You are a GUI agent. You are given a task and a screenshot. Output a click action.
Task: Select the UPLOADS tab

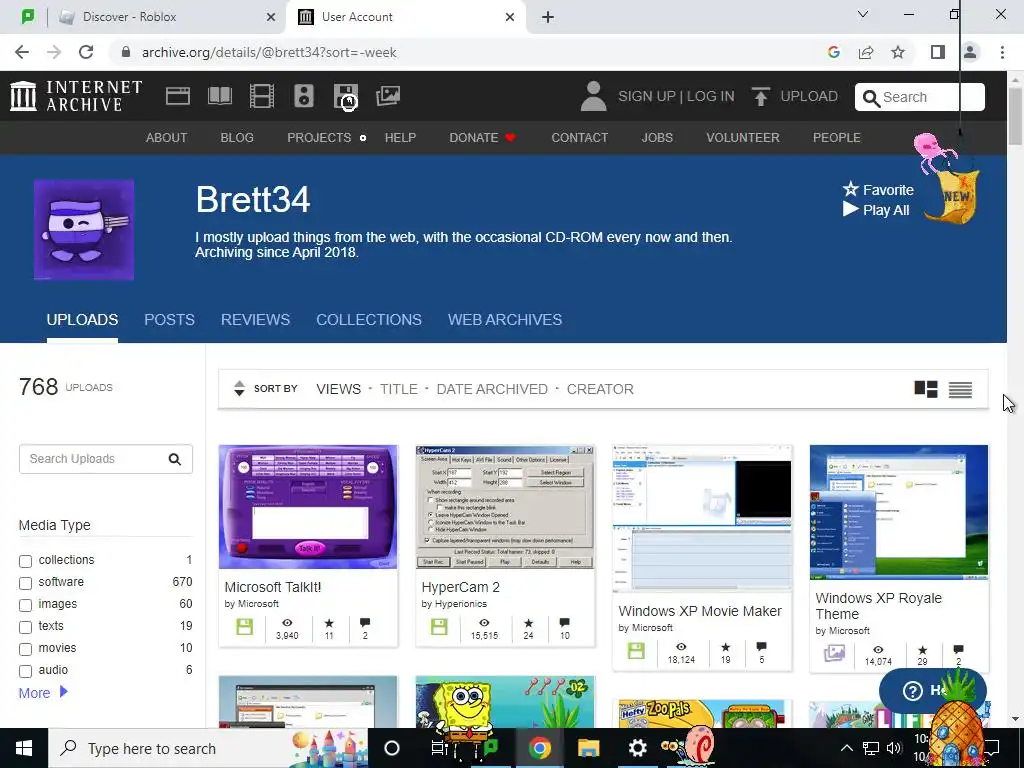click(82, 319)
